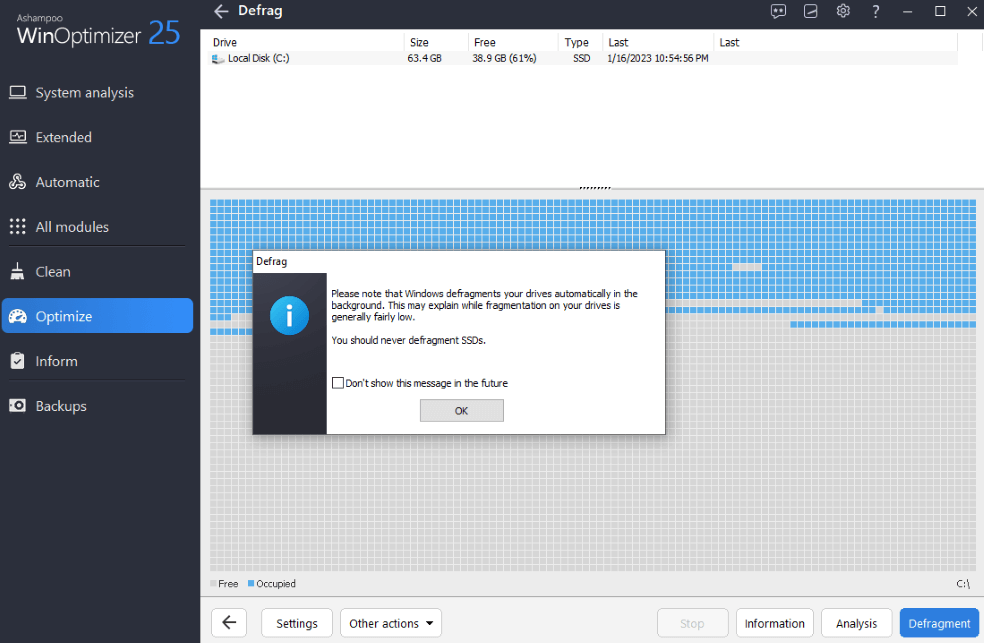Click the Local Disk (C:) drive icon
Viewport: 984px width, 643px height.
218,58
